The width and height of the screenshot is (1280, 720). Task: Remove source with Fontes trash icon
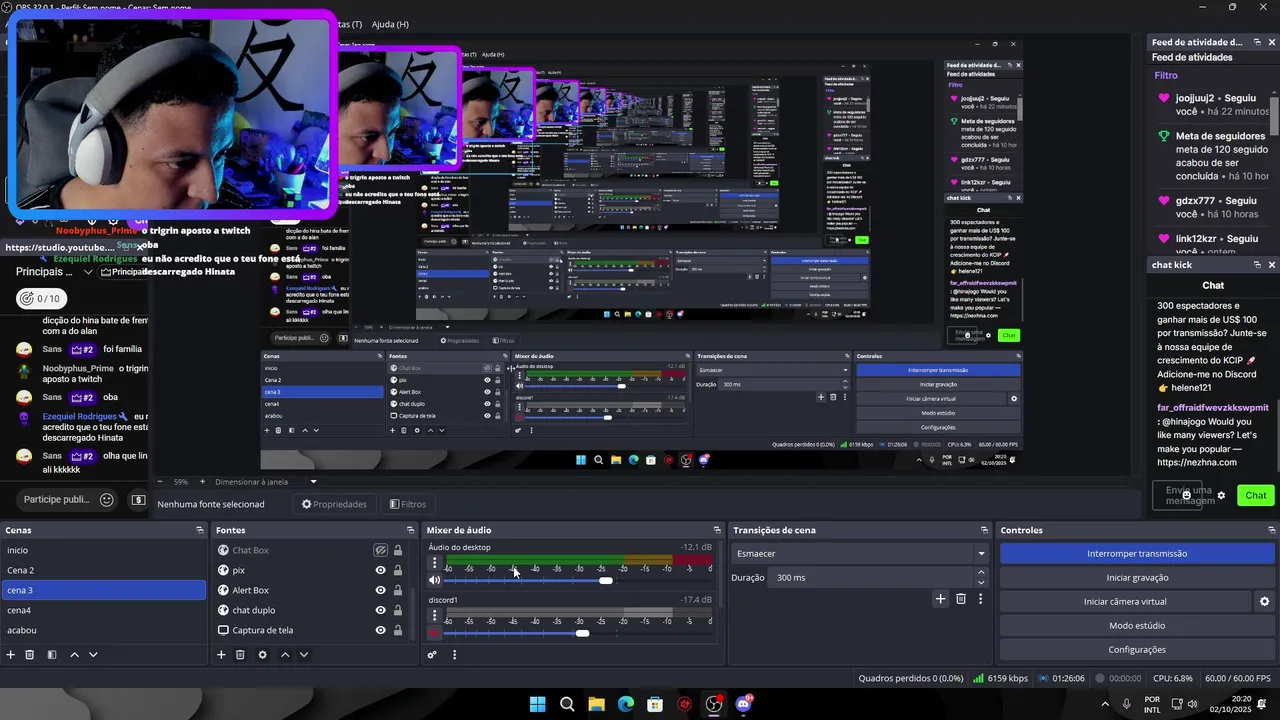pyautogui.click(x=240, y=655)
